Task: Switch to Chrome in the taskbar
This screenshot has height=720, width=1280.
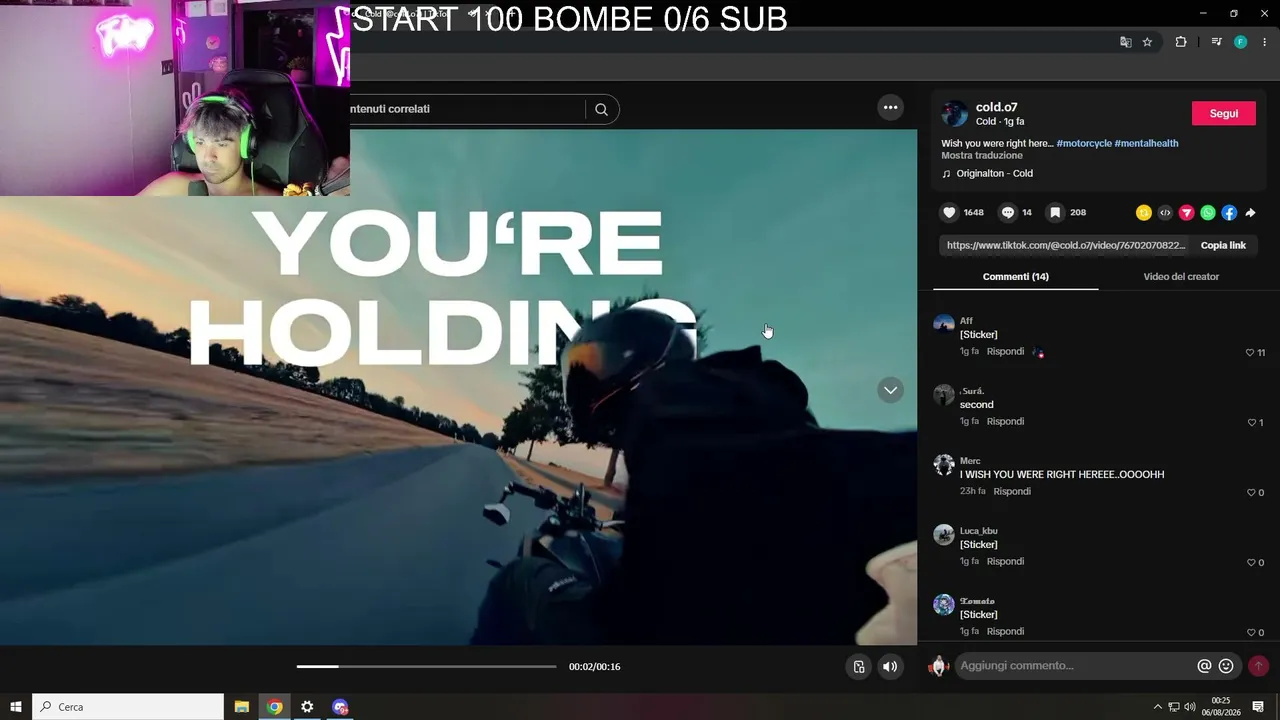Action: [x=274, y=707]
